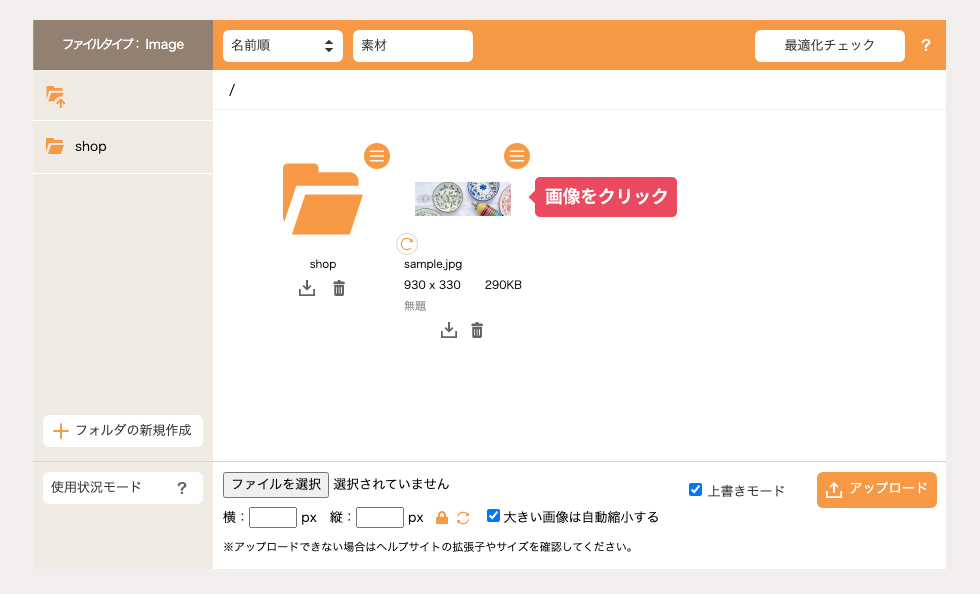Image resolution: width=980 pixels, height=594 pixels.
Task: Delete the shop folder via its trash icon
Action: click(x=339, y=288)
